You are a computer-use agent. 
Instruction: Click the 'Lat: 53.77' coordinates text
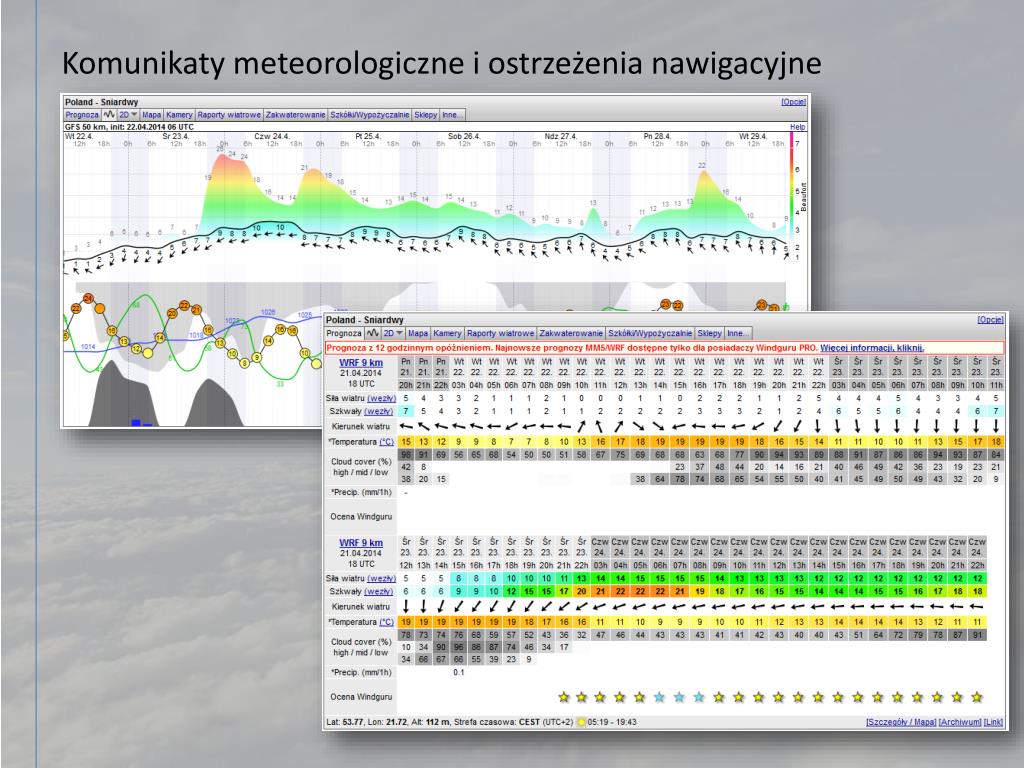(347, 722)
